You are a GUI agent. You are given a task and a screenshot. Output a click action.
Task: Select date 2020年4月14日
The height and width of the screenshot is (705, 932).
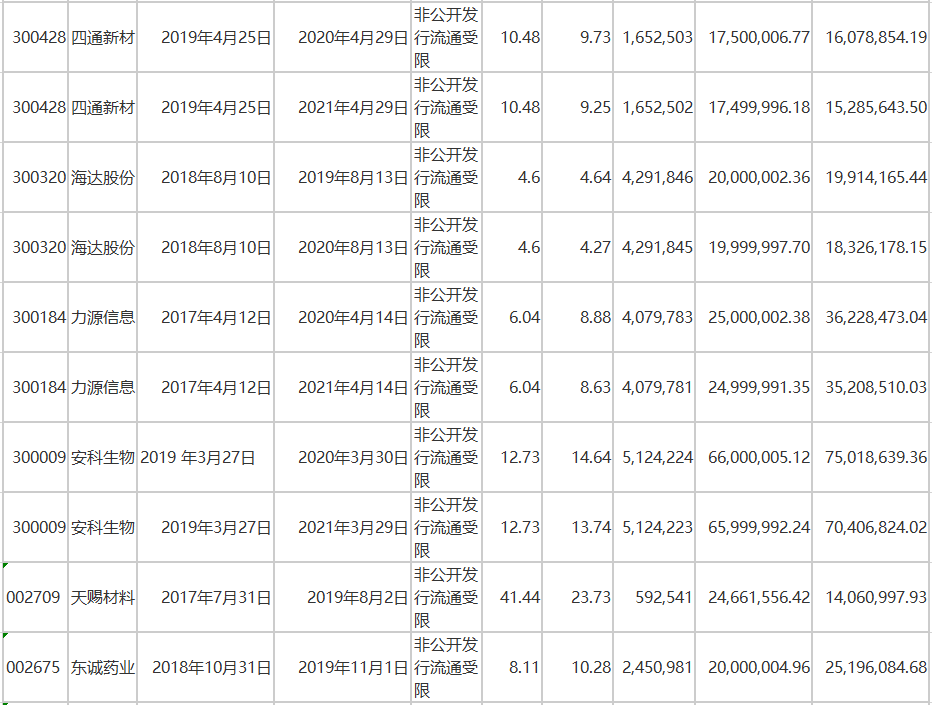tap(342, 317)
